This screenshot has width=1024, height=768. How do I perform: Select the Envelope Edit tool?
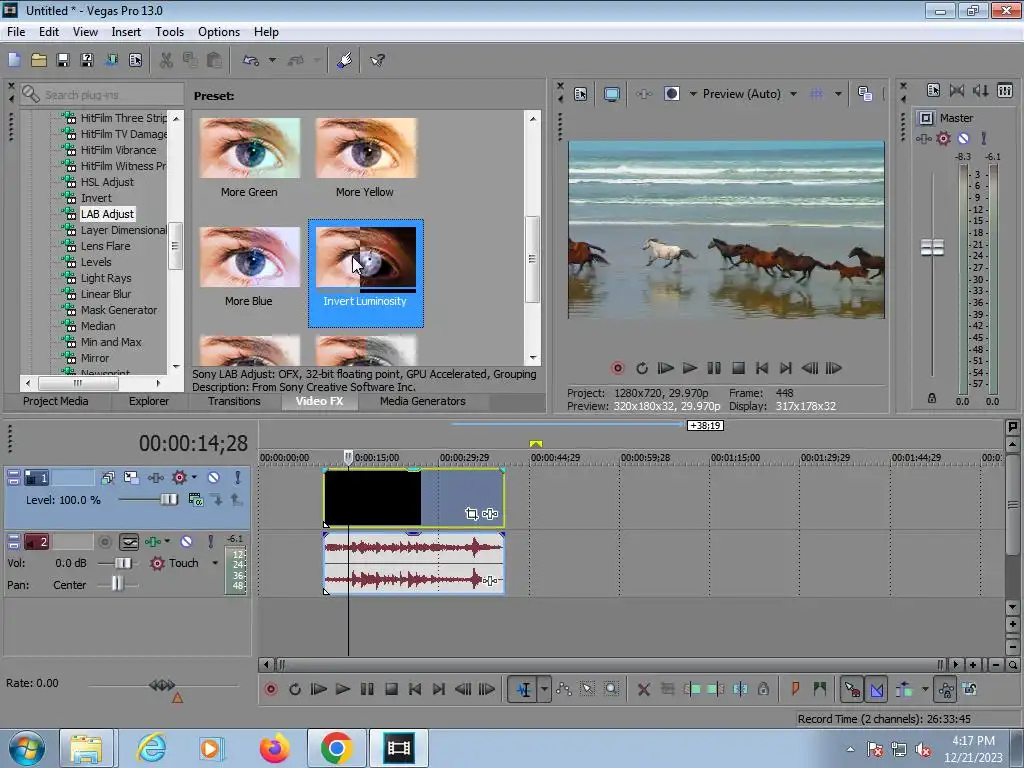click(x=564, y=689)
